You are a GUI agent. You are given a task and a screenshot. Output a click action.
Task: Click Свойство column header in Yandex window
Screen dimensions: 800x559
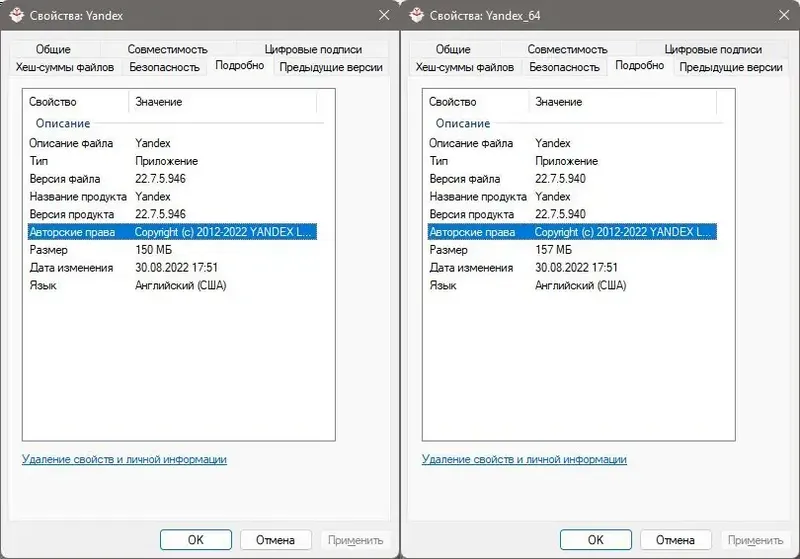(x=76, y=102)
